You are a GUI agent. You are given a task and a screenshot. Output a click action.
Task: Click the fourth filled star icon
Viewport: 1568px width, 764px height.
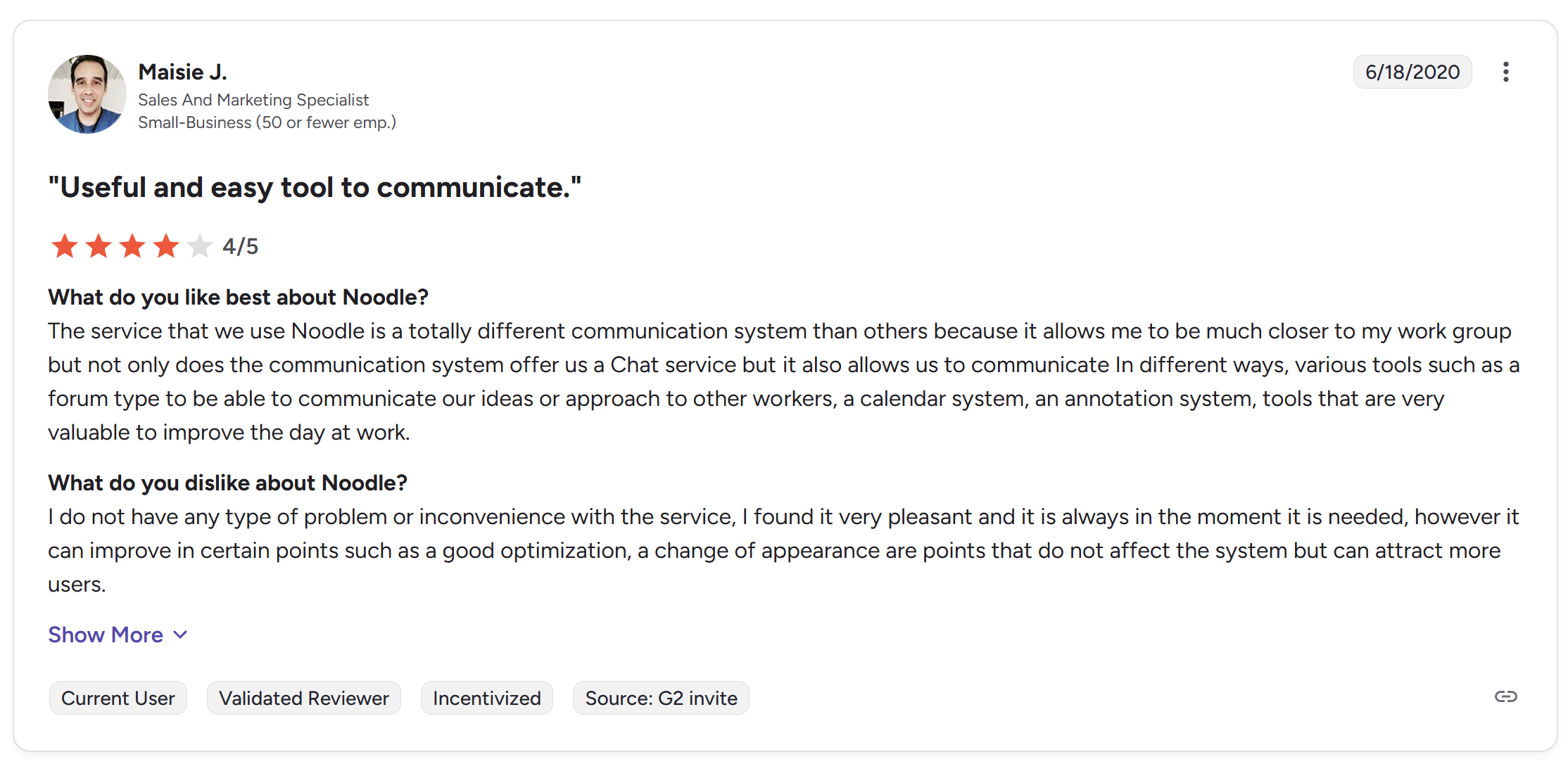tap(167, 246)
